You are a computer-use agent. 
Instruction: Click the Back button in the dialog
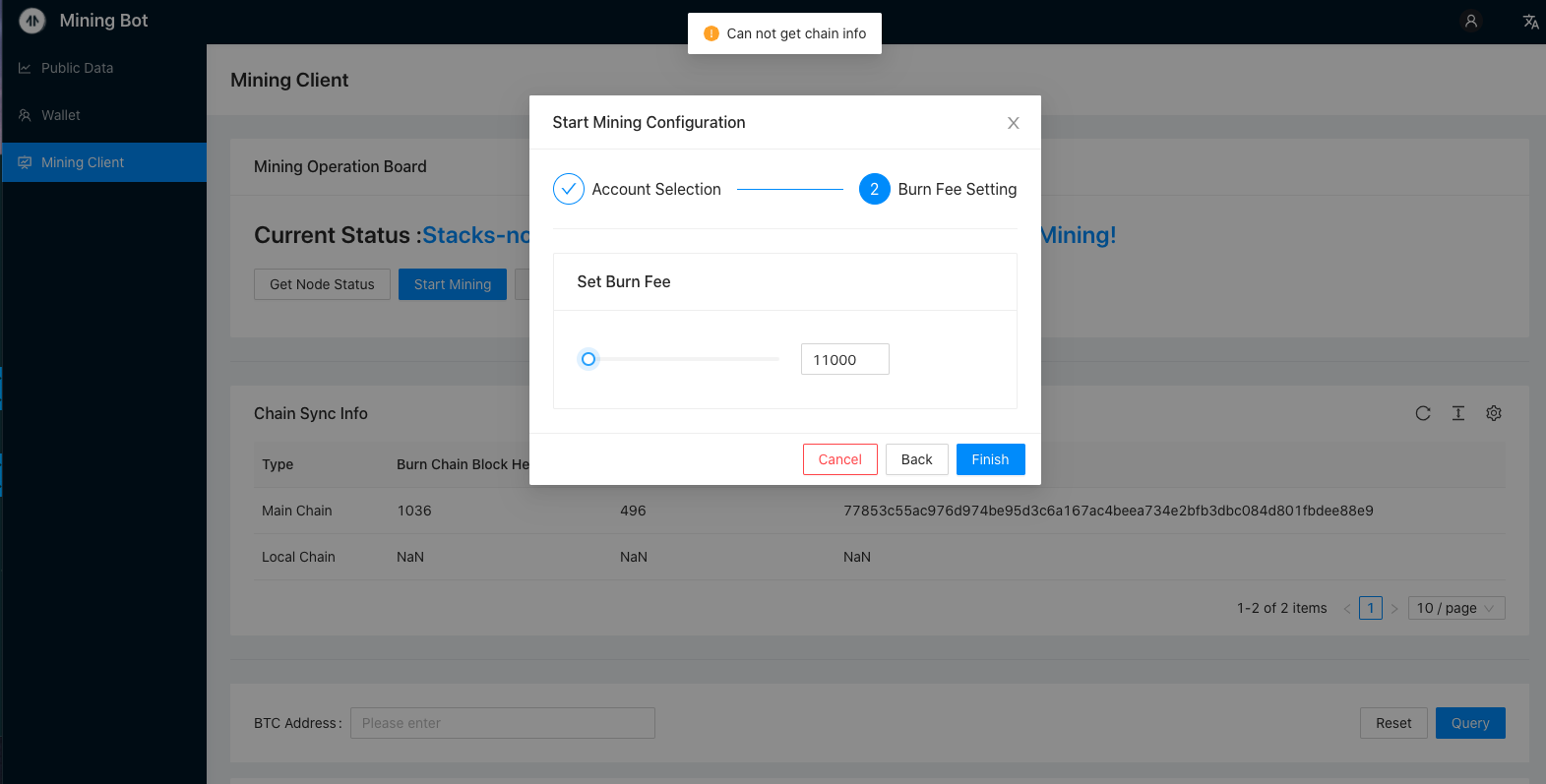917,459
